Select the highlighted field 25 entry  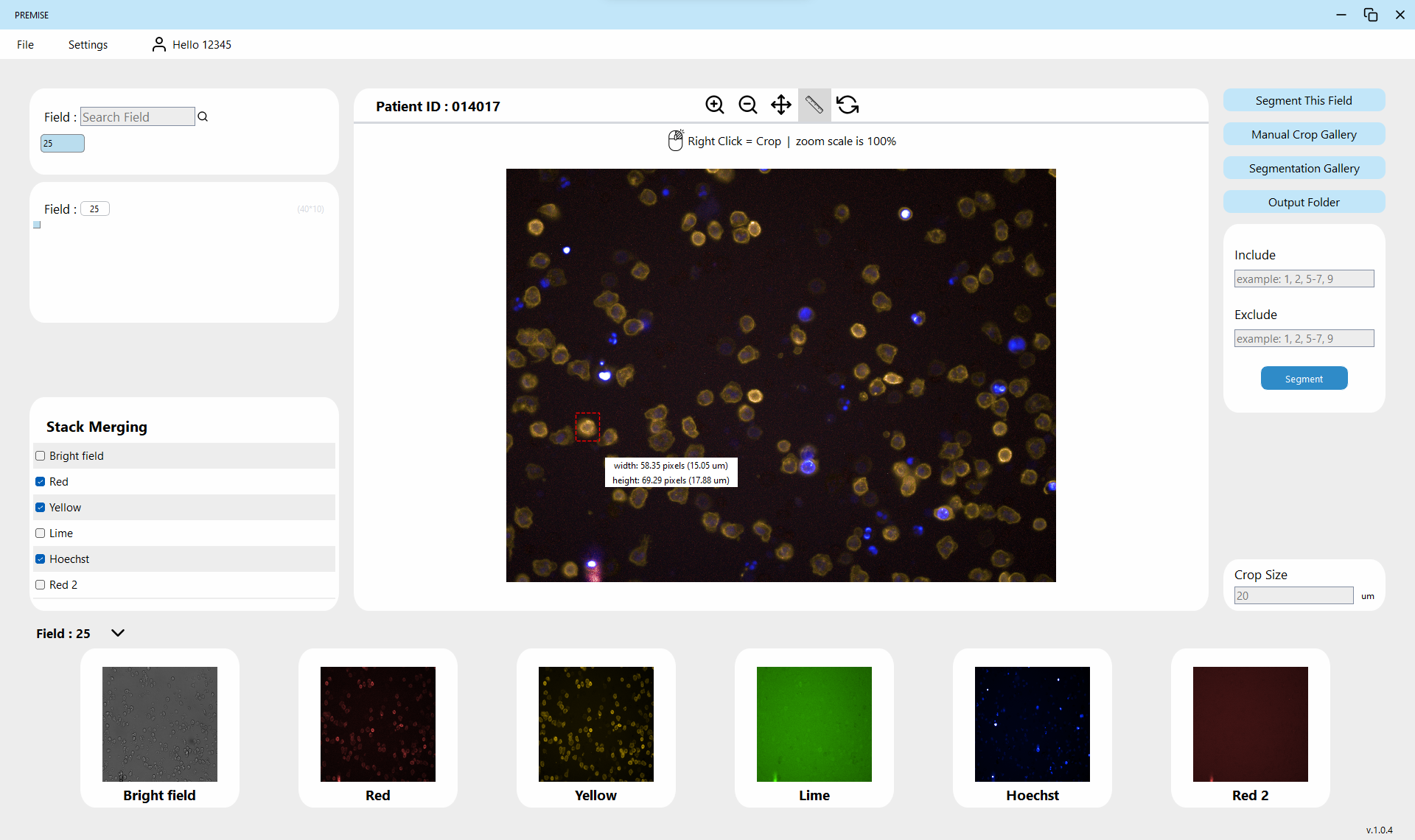(x=62, y=143)
